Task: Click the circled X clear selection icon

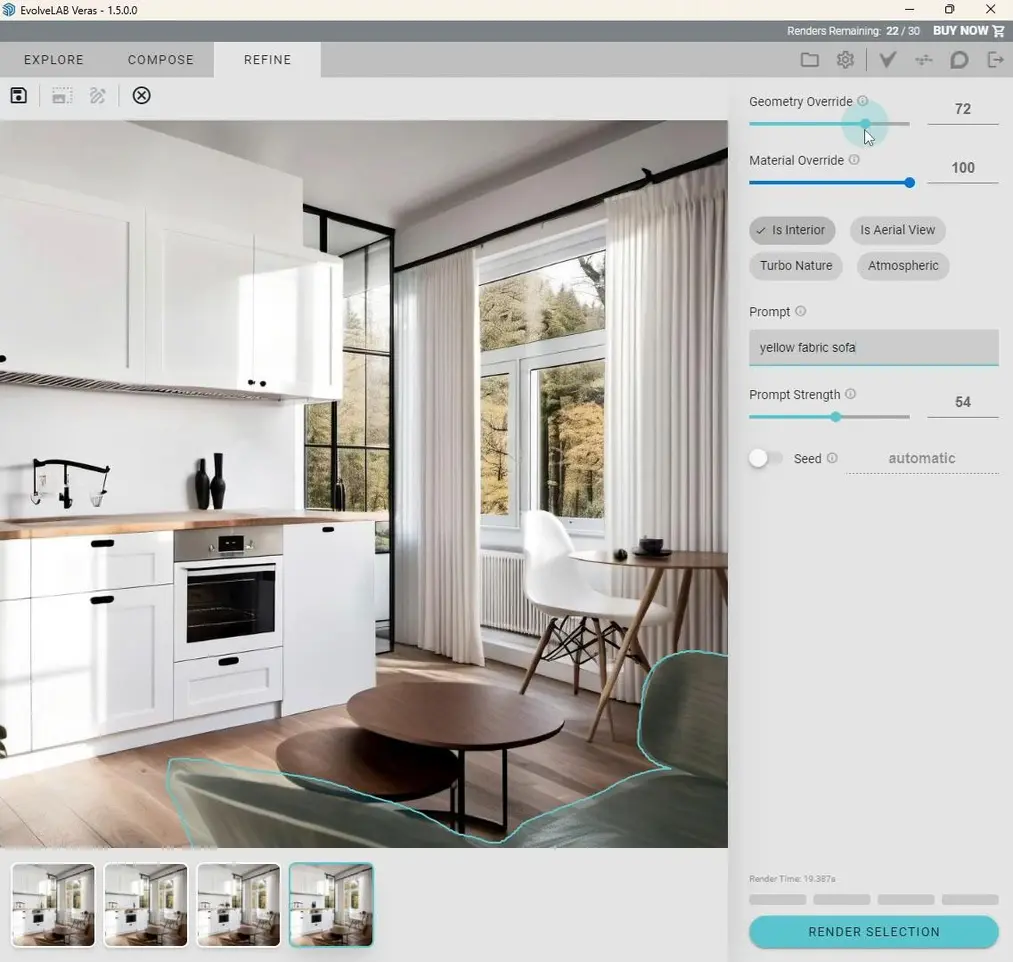Action: [x=142, y=96]
